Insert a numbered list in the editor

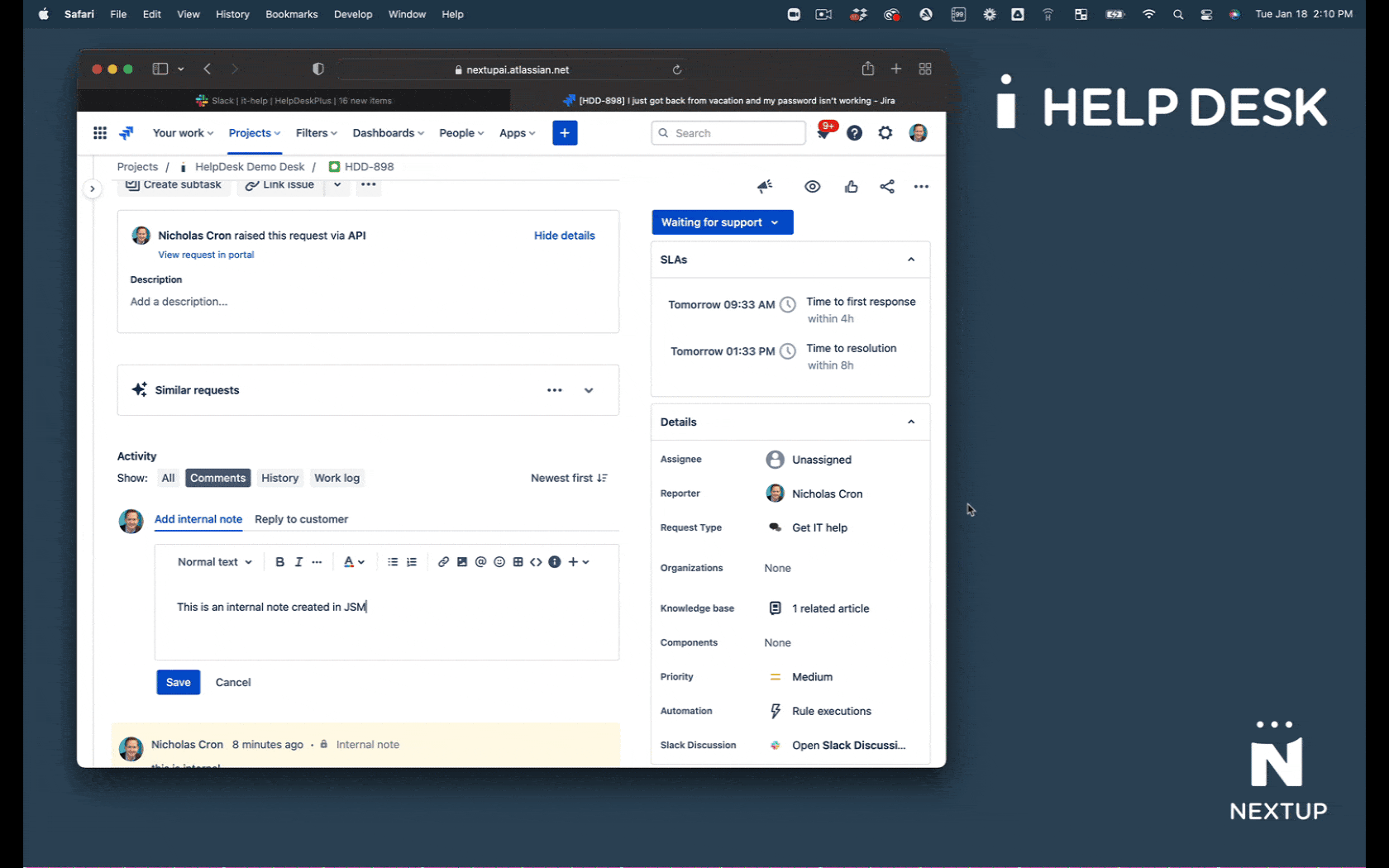(x=412, y=562)
